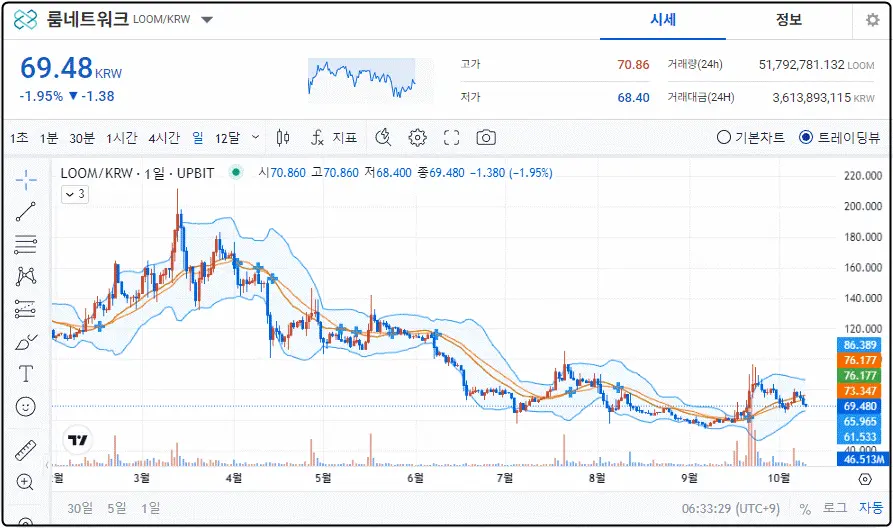Set the date range to 1일

(x=151, y=507)
